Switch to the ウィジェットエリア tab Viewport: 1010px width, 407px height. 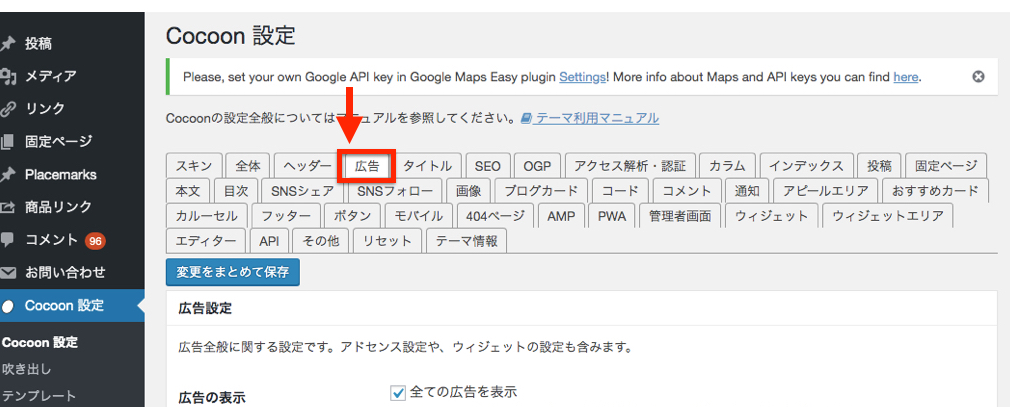(888, 216)
